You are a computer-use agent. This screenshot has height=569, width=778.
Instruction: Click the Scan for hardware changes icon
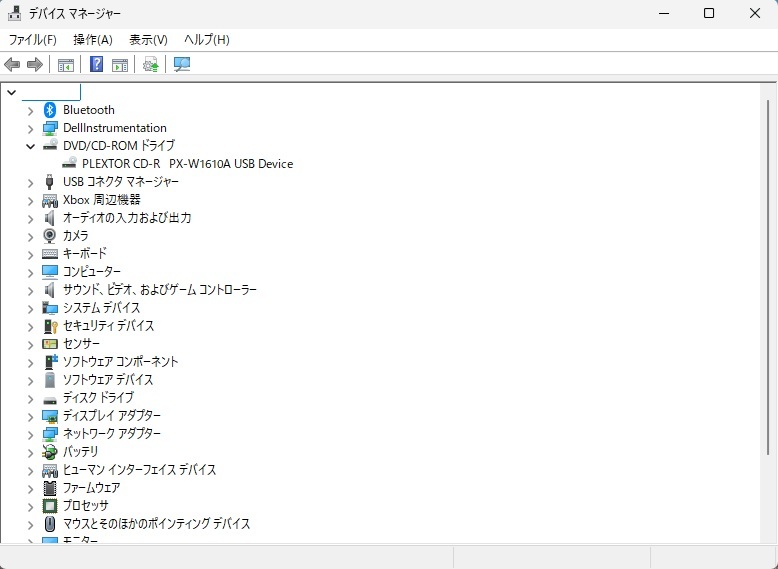pos(182,64)
